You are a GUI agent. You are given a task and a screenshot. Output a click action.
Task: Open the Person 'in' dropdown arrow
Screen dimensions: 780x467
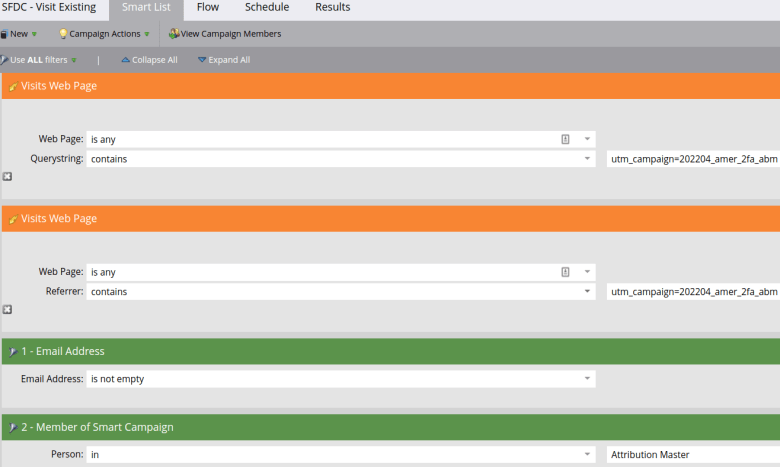pos(587,454)
